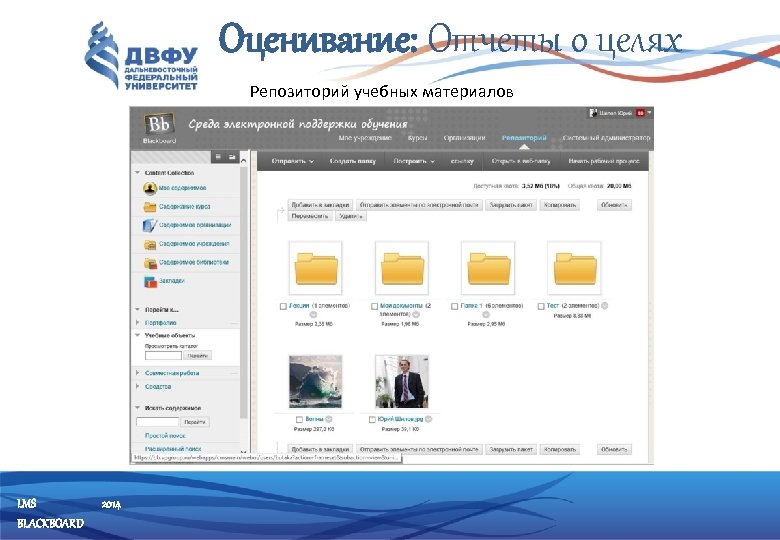Click top Загрузить пакет button
Viewport: 780px width, 540px height.
click(x=511, y=205)
